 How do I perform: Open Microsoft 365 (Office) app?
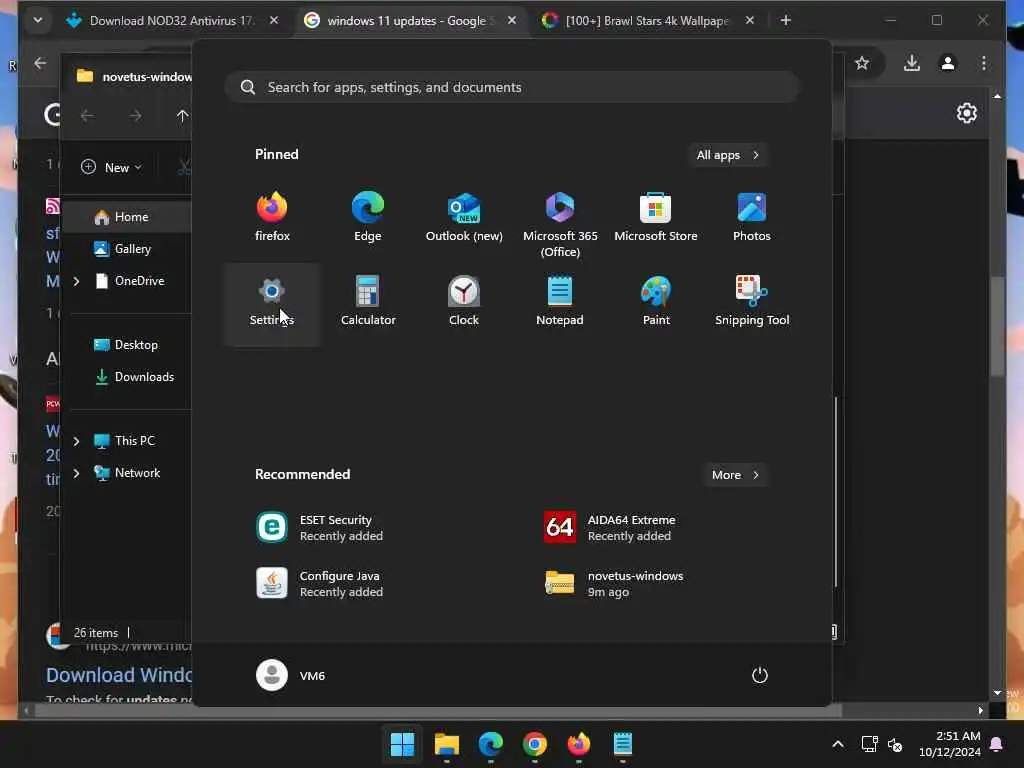(x=560, y=224)
